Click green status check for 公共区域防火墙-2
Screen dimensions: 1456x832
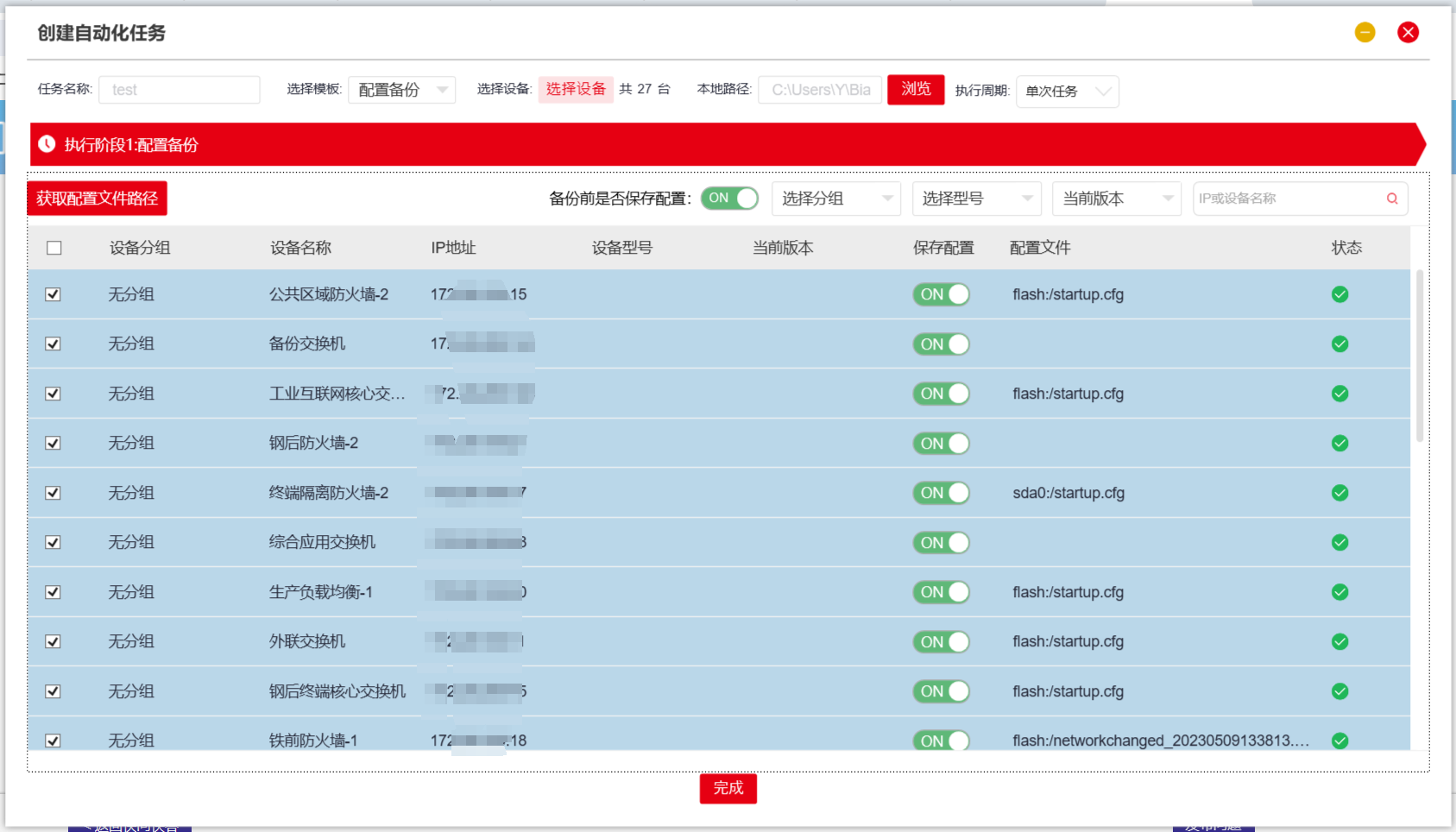1339,294
